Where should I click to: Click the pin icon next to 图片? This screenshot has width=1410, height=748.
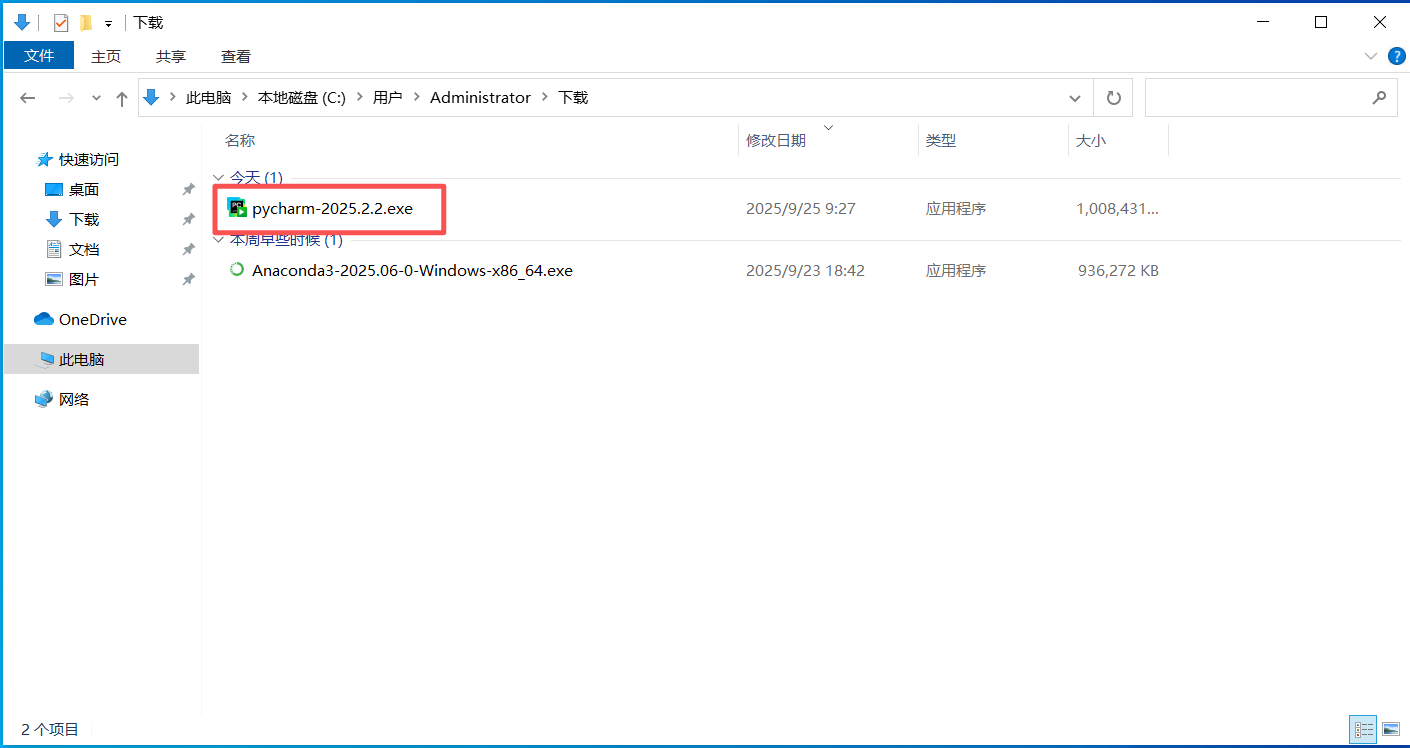click(x=188, y=280)
